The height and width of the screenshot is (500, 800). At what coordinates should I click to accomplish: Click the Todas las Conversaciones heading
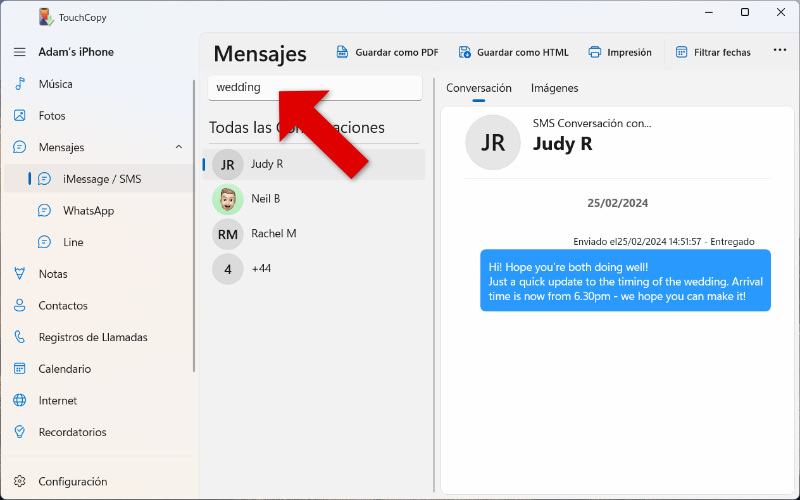tap(296, 128)
